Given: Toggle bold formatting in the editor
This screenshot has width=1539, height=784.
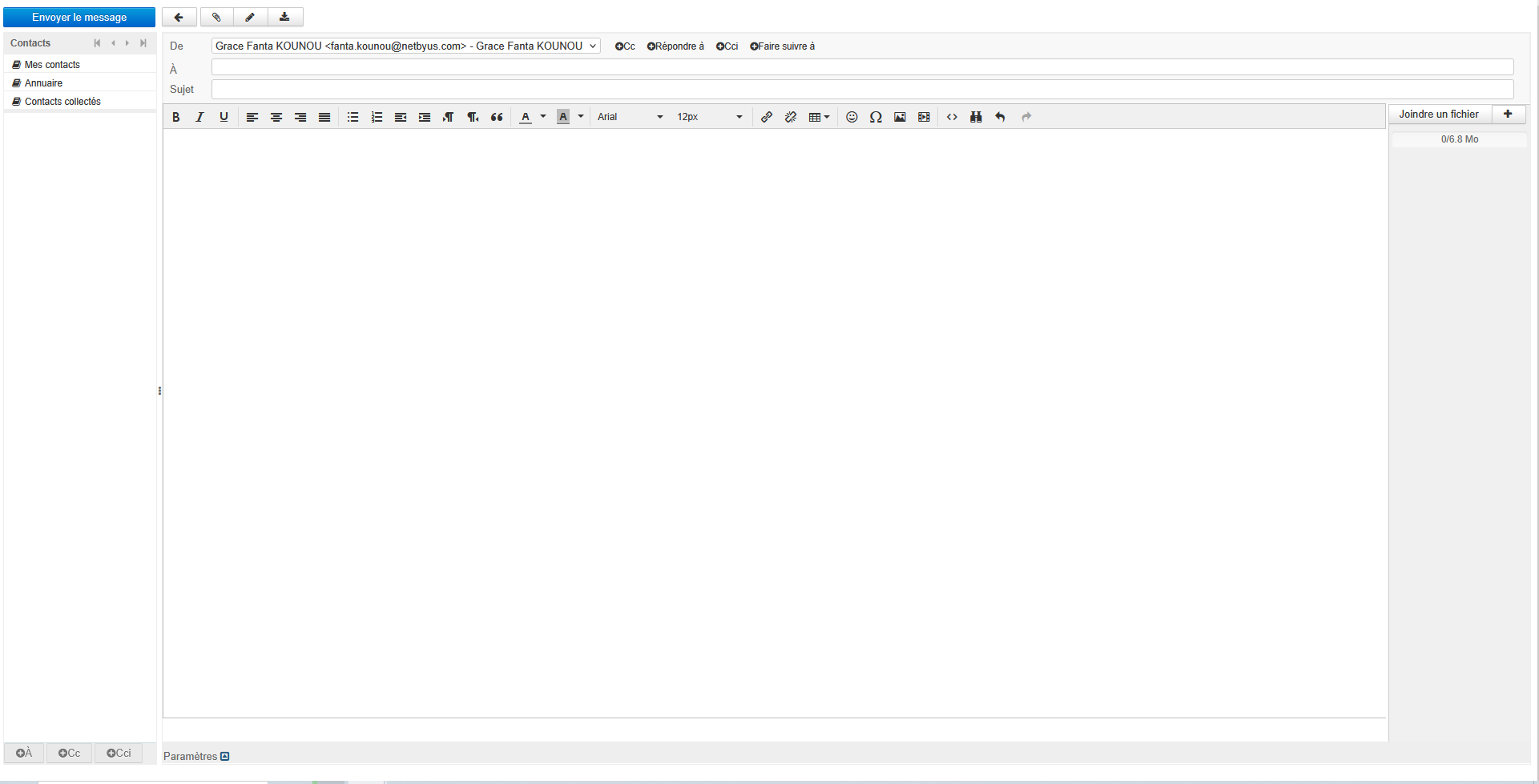Looking at the screenshot, I should coord(176,117).
